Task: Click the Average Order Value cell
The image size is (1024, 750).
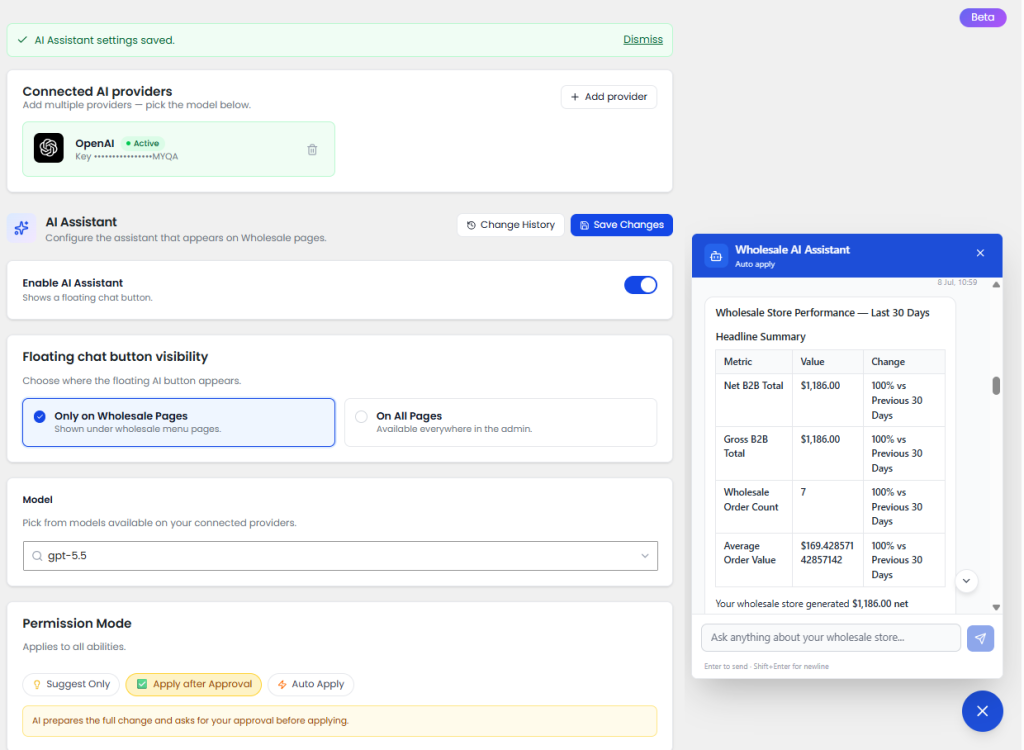Action: pyautogui.click(x=754, y=561)
